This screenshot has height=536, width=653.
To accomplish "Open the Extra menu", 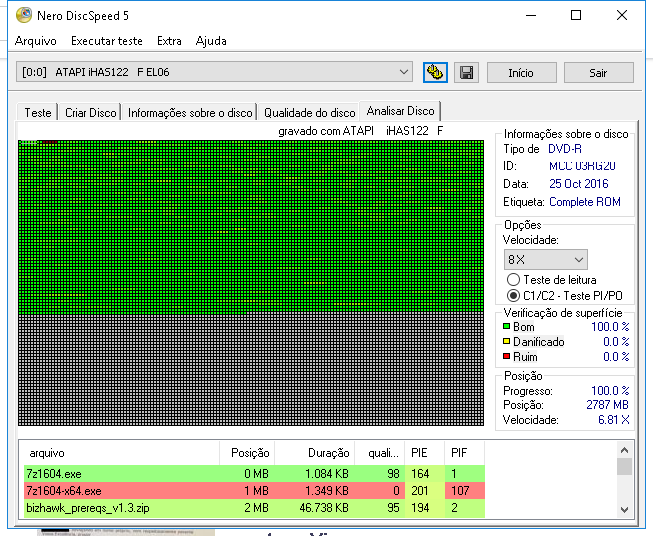I will 169,41.
